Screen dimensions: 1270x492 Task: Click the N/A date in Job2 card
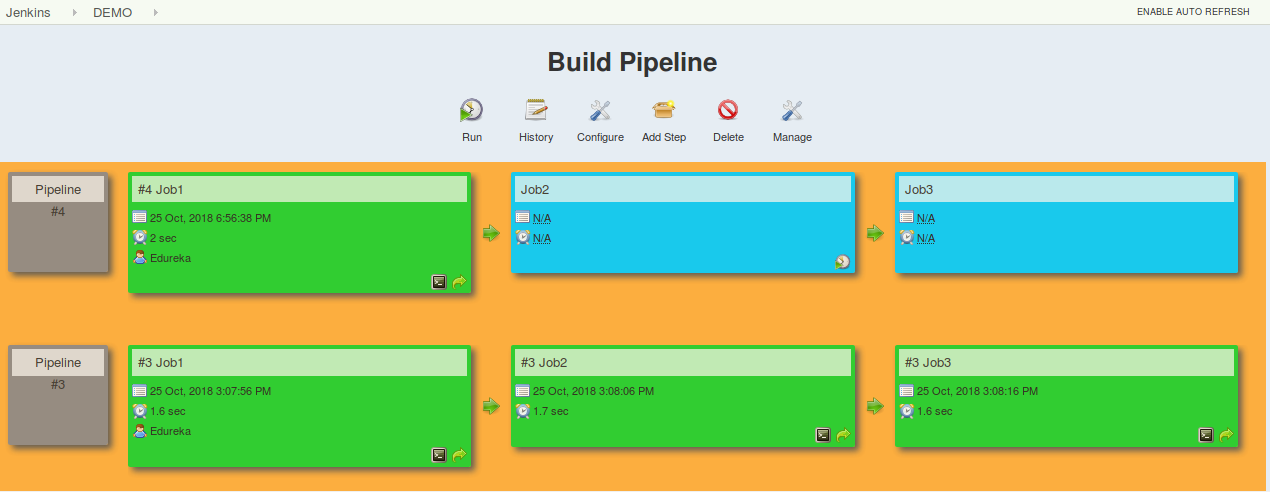coord(542,218)
